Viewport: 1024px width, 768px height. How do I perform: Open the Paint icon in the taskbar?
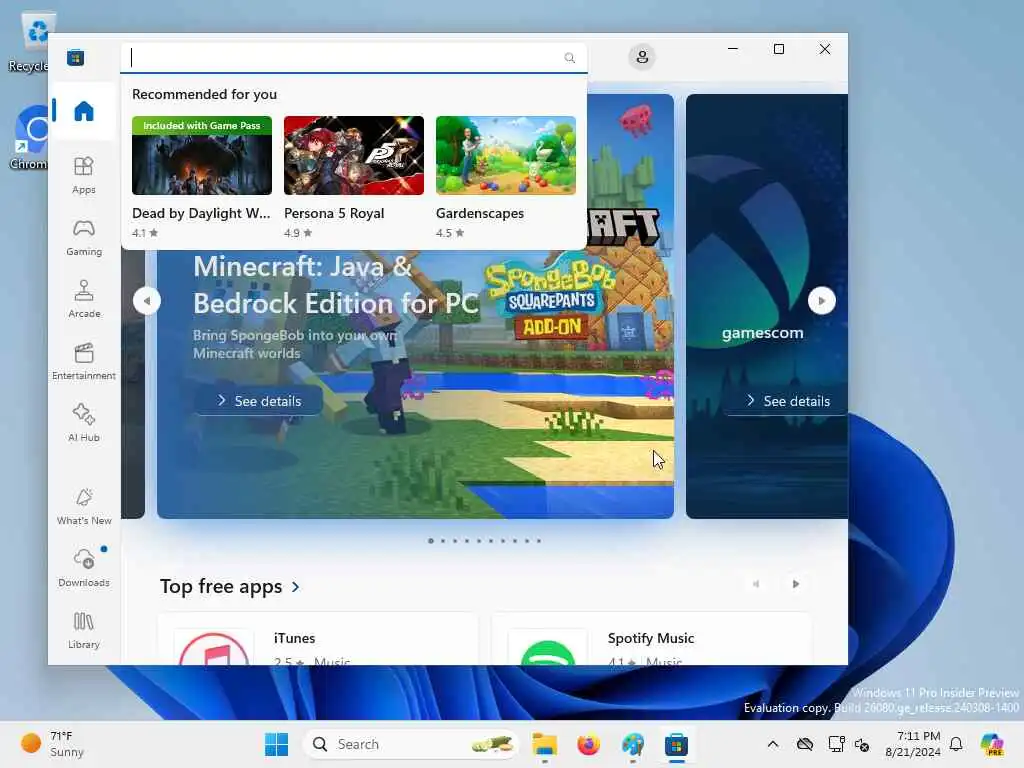(x=632, y=744)
